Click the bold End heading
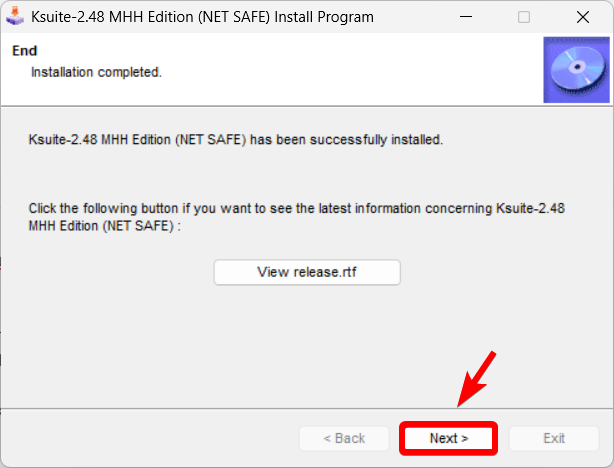 click(x=23, y=51)
